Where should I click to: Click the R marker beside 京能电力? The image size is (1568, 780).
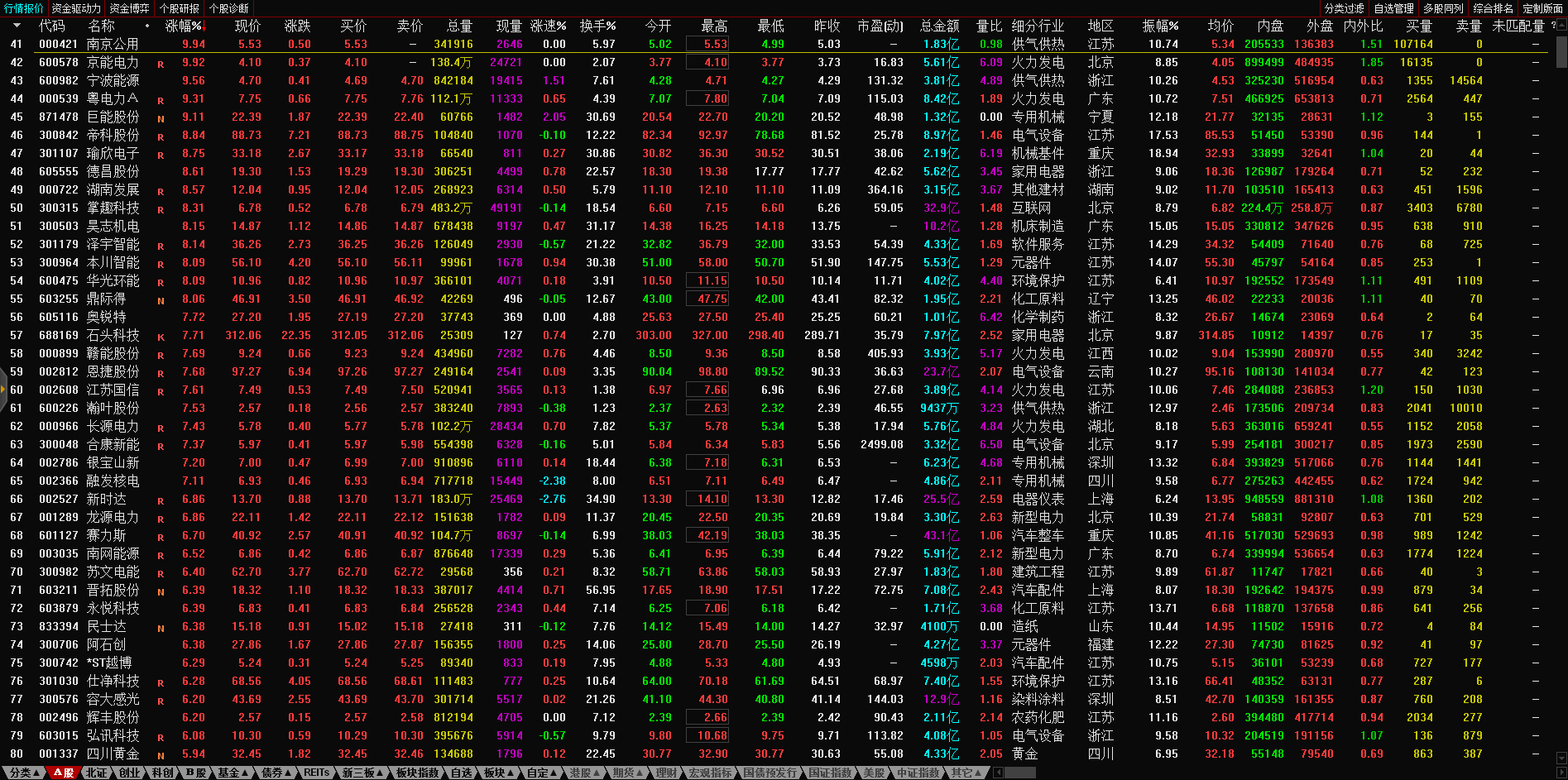click(x=161, y=64)
